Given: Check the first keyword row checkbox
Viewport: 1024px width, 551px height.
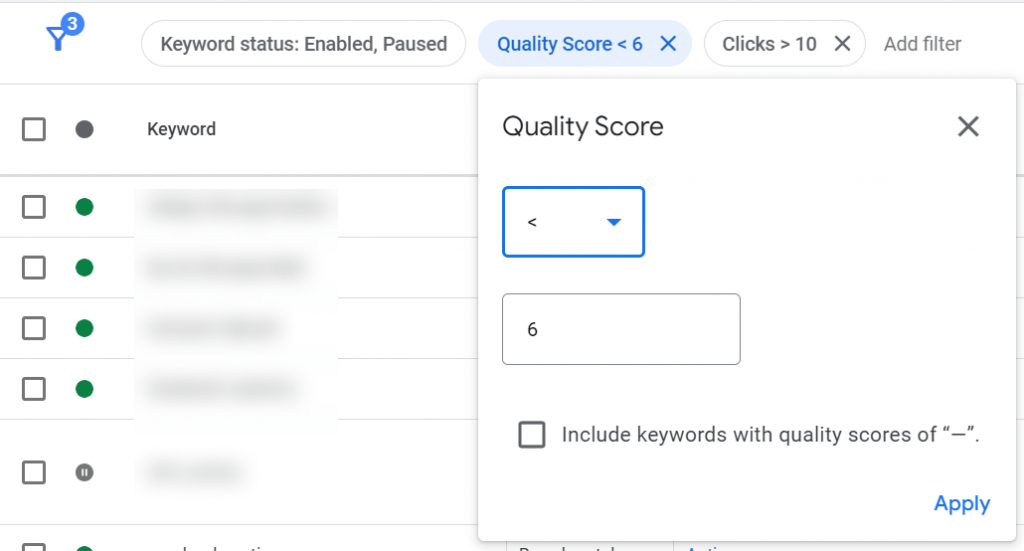Looking at the screenshot, I should (34, 207).
